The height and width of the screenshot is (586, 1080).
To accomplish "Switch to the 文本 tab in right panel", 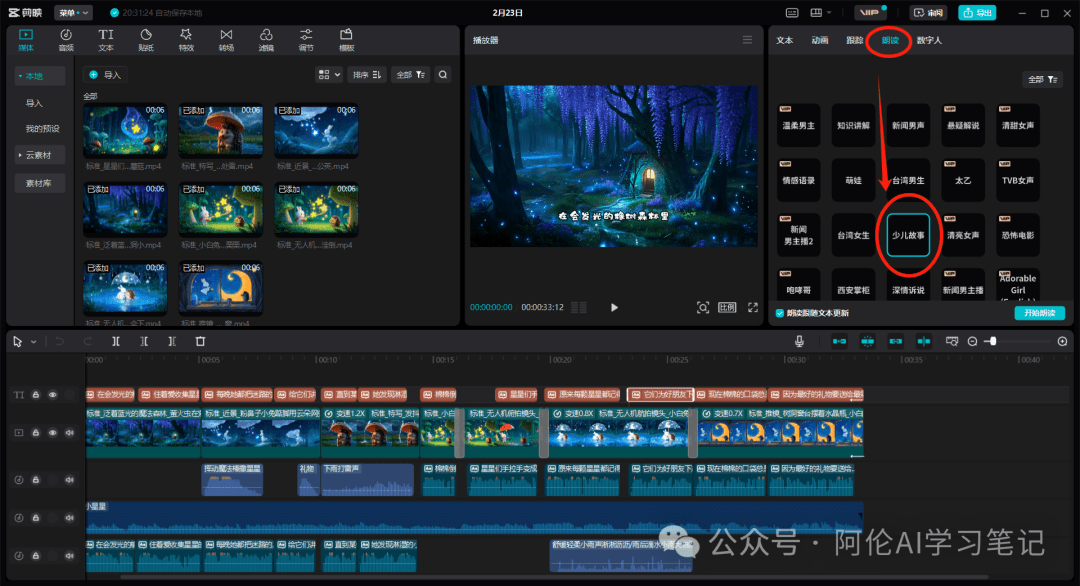I will coord(785,40).
